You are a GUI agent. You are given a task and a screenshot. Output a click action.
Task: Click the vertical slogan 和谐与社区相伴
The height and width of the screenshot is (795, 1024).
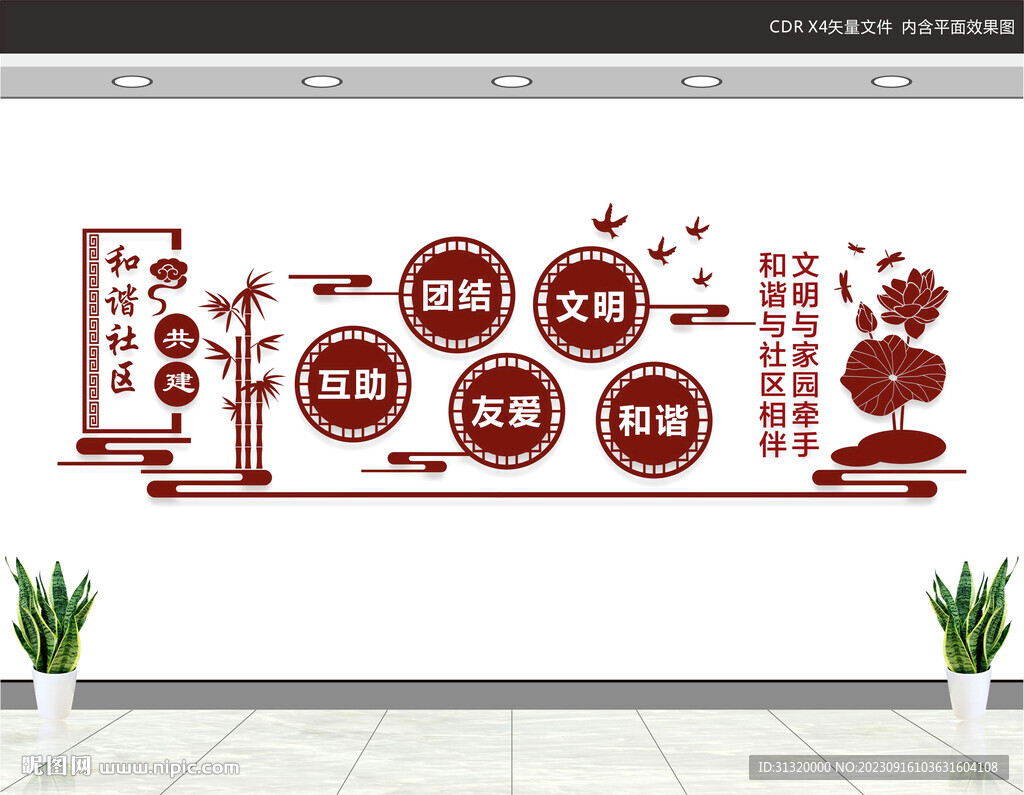pyautogui.click(x=773, y=355)
